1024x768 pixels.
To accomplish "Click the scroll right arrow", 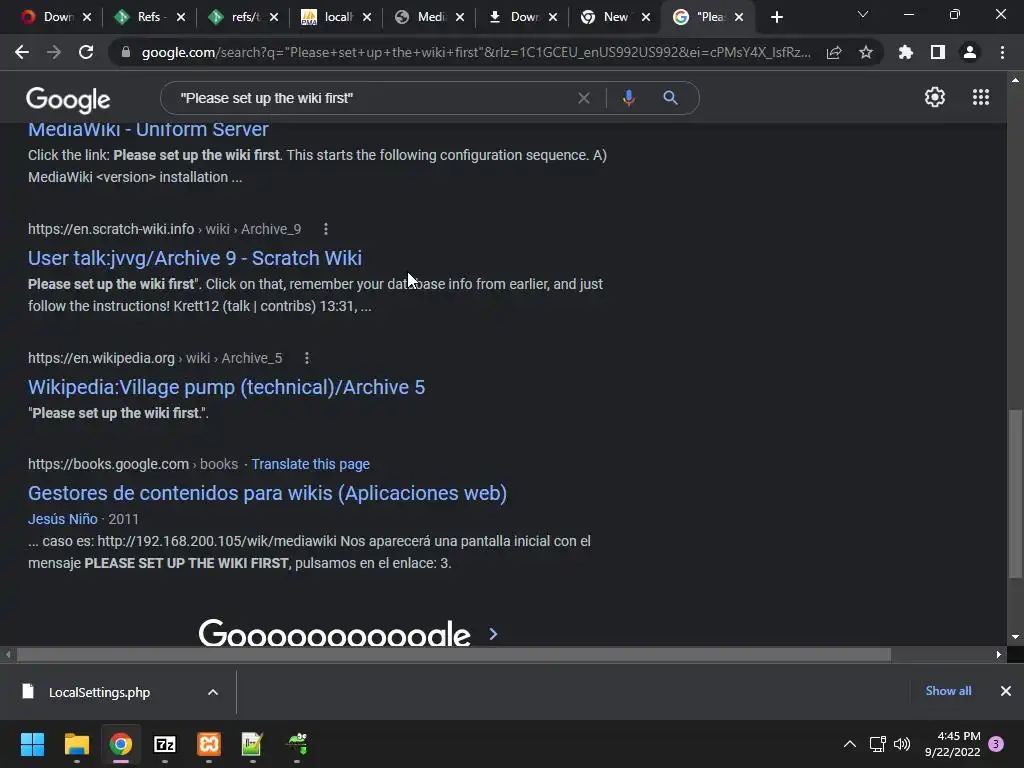I will click(999, 654).
